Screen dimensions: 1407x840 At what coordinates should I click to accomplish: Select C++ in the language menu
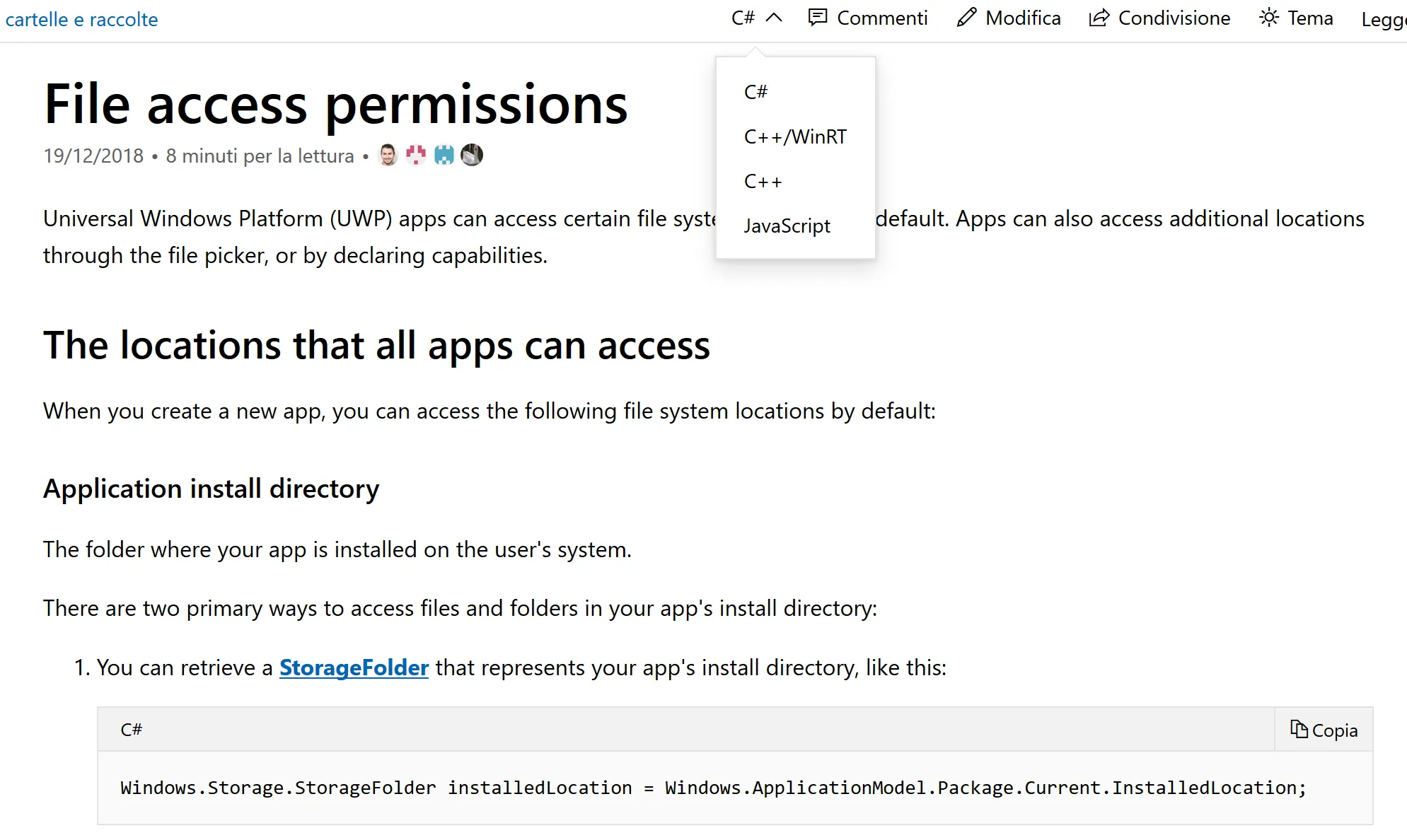coord(763,182)
